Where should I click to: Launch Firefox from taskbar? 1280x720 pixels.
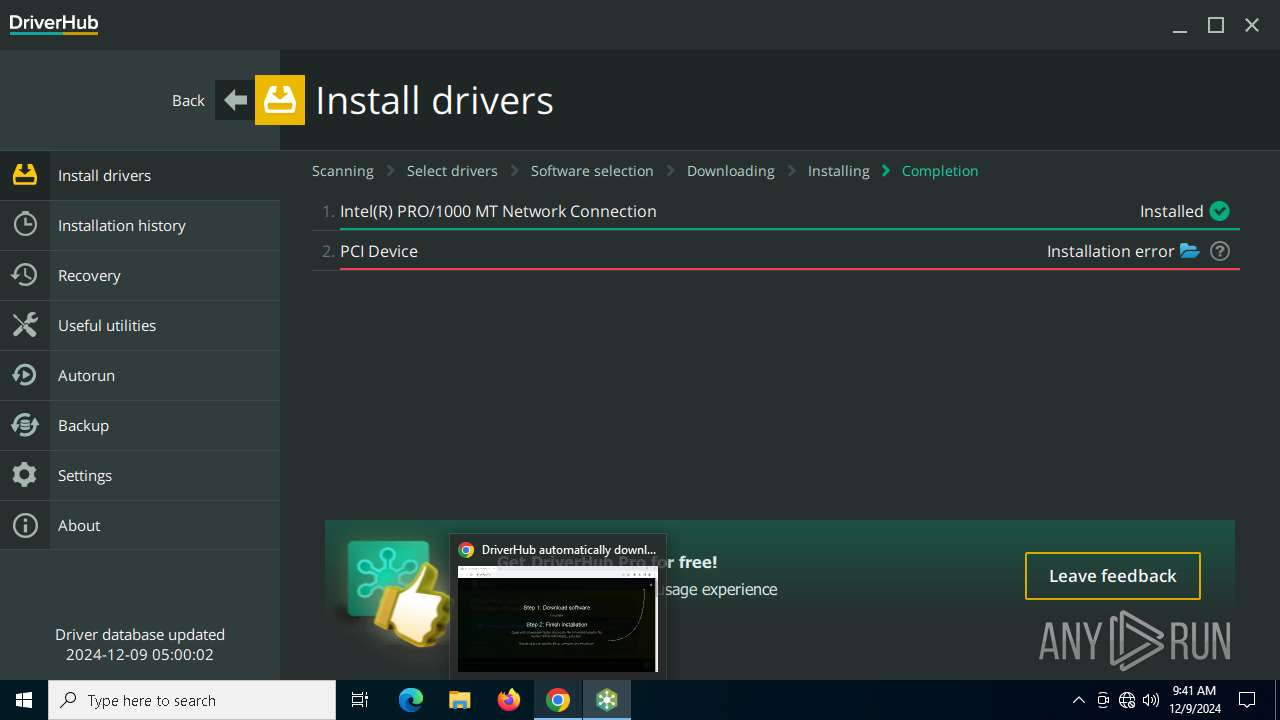pyautogui.click(x=509, y=700)
